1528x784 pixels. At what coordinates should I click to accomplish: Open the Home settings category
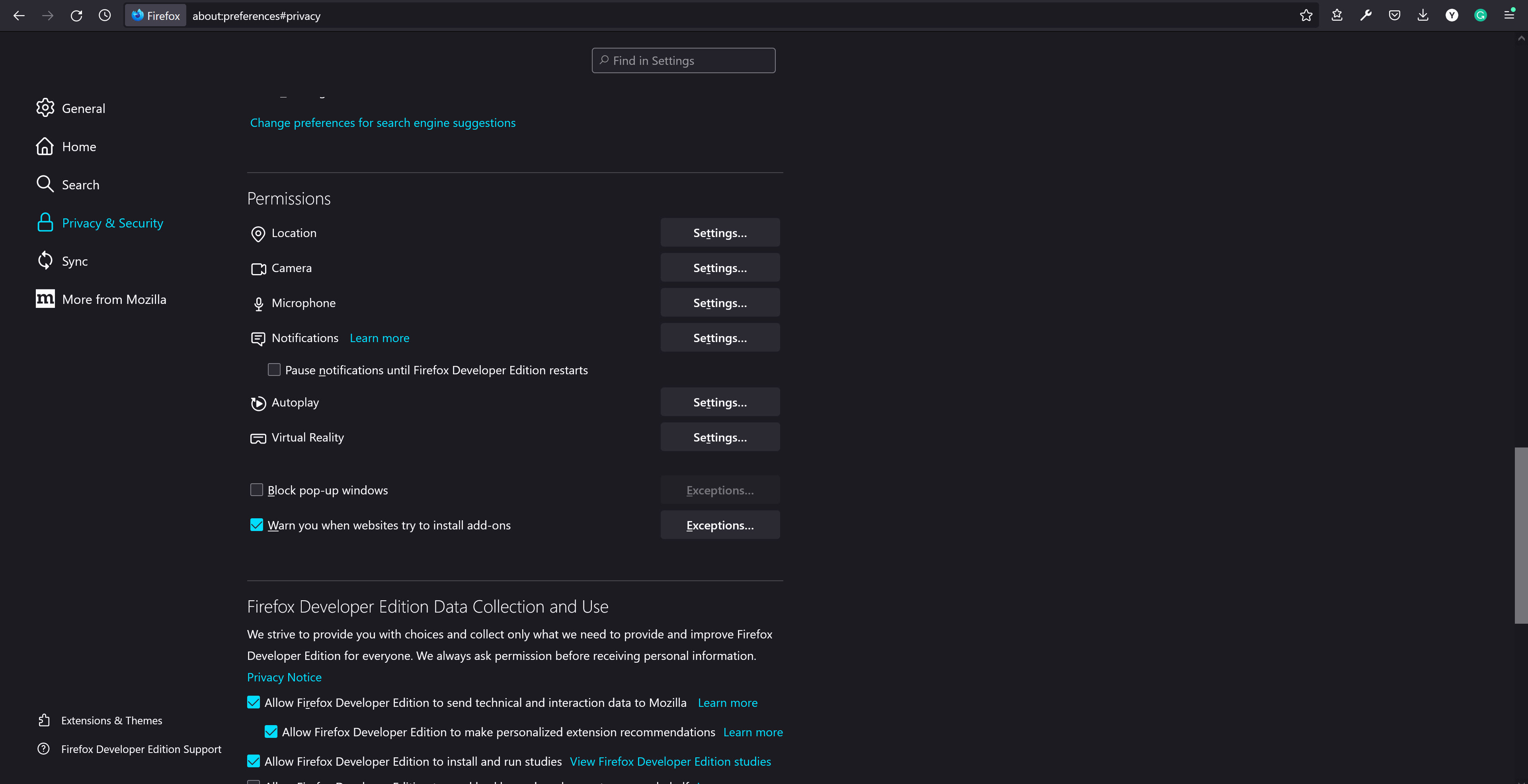(79, 146)
